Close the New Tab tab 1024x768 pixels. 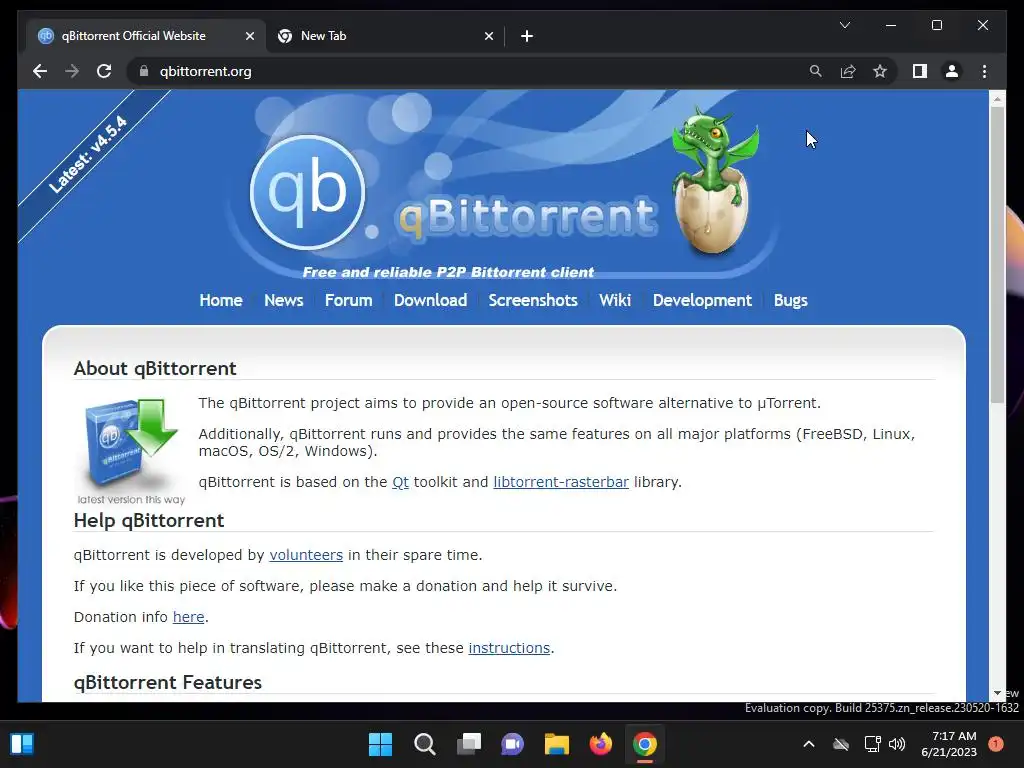[x=488, y=36]
